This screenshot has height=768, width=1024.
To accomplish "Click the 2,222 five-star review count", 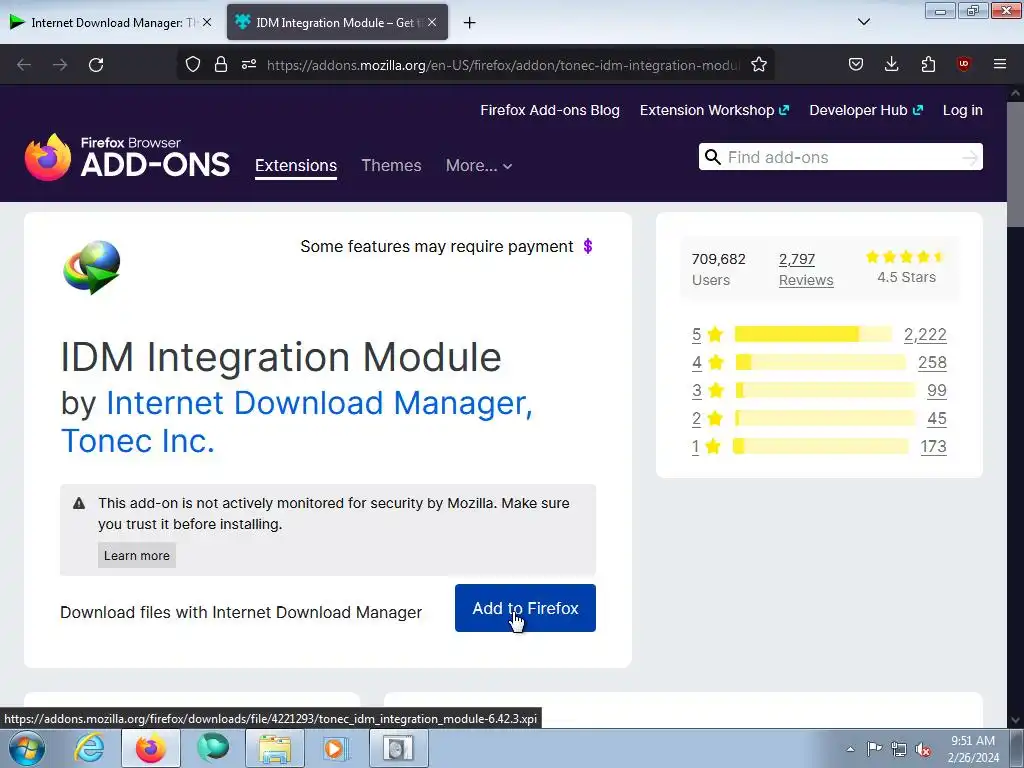I will point(925,334).
